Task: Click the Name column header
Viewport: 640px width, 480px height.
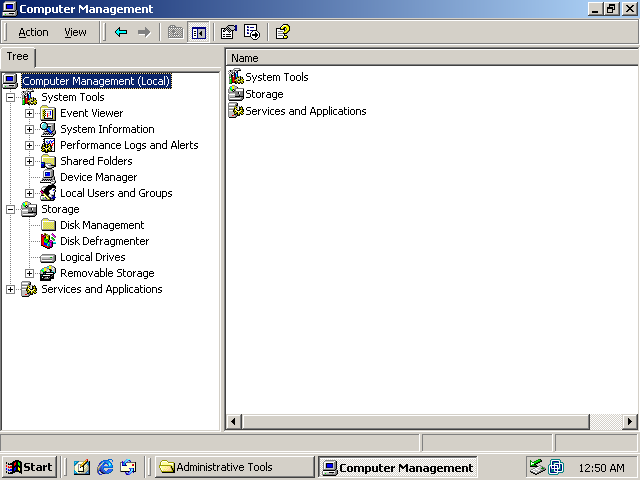Action: tap(431, 58)
